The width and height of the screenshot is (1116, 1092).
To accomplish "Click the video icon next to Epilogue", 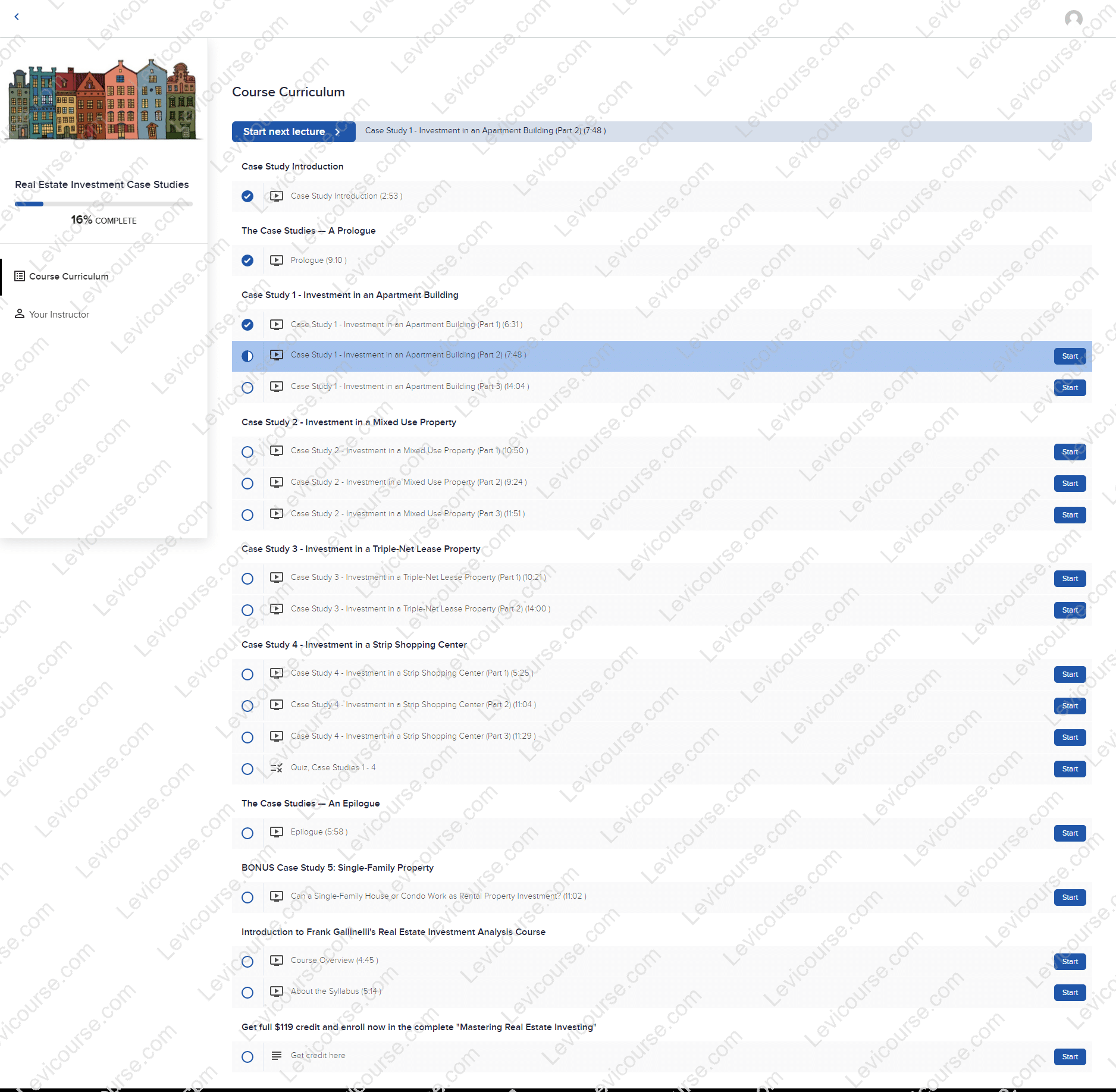I will click(277, 832).
